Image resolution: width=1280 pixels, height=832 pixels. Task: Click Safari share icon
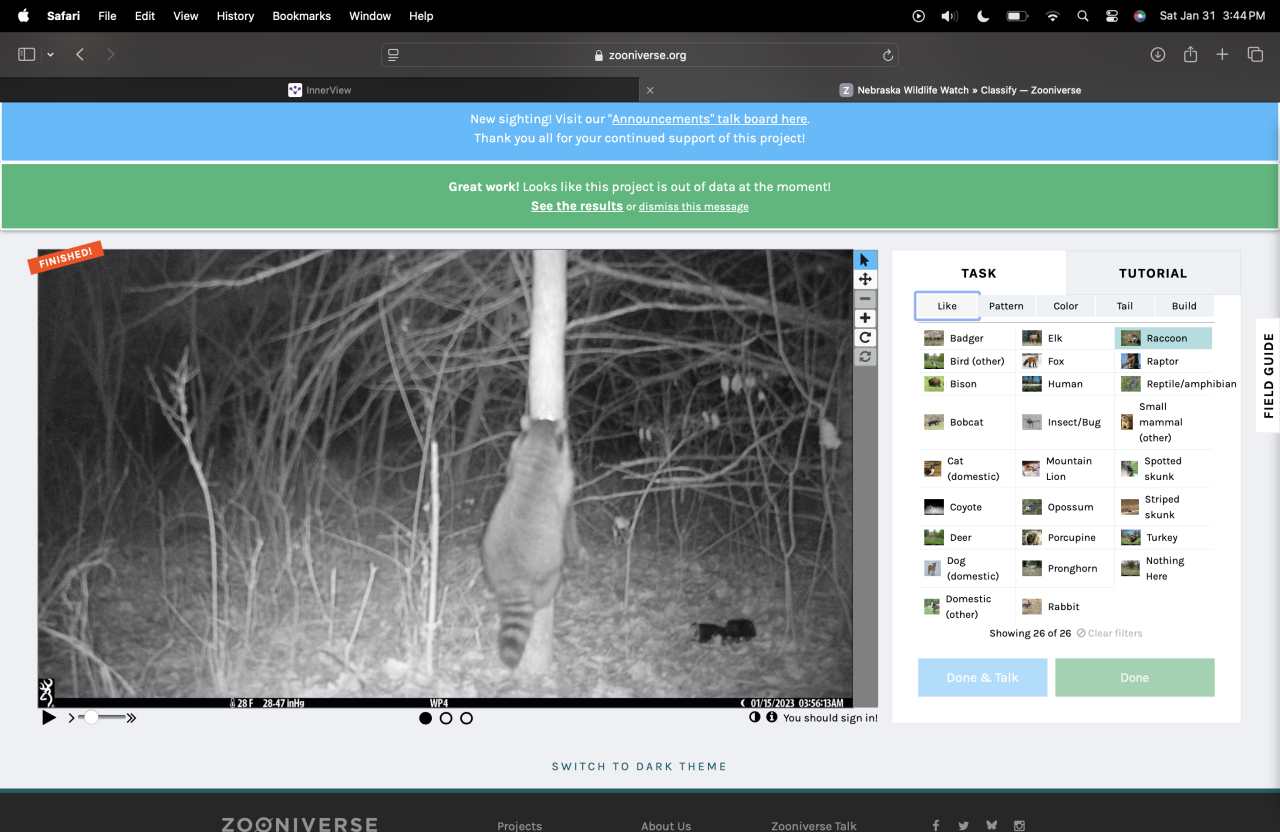tap(1190, 55)
